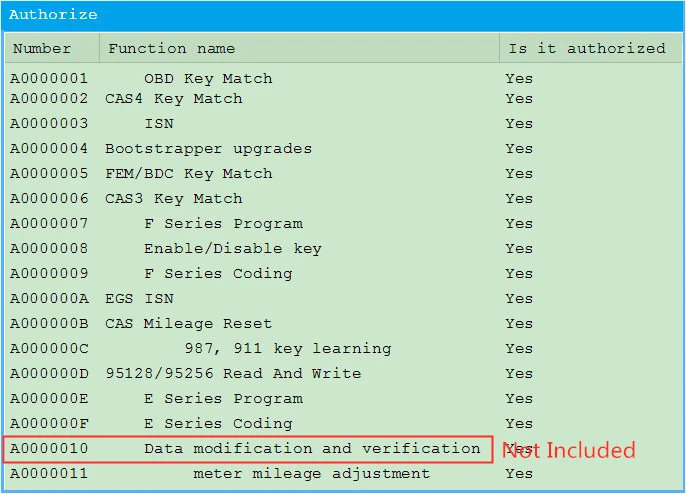
Task: Click the Yes value for EGS ISN
Action: coord(519,298)
